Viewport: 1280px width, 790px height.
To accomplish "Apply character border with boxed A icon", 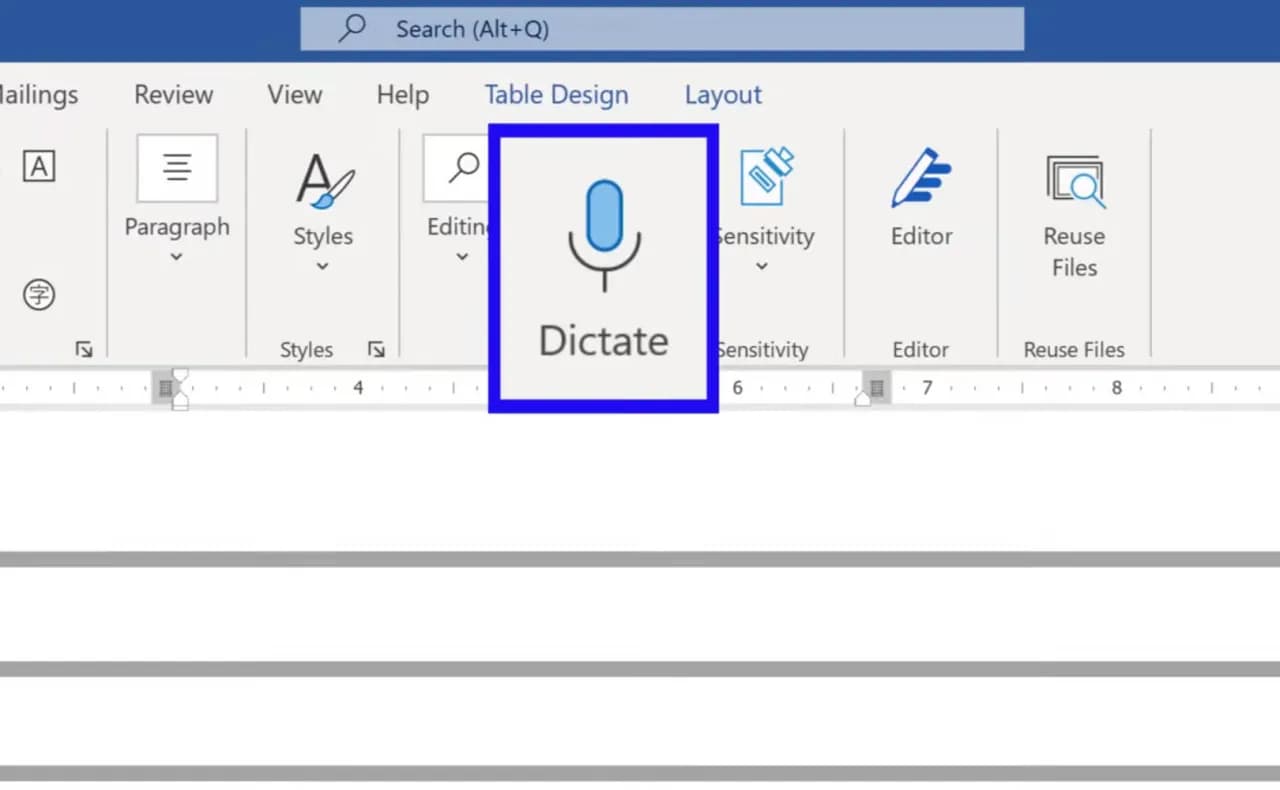I will click(x=39, y=166).
